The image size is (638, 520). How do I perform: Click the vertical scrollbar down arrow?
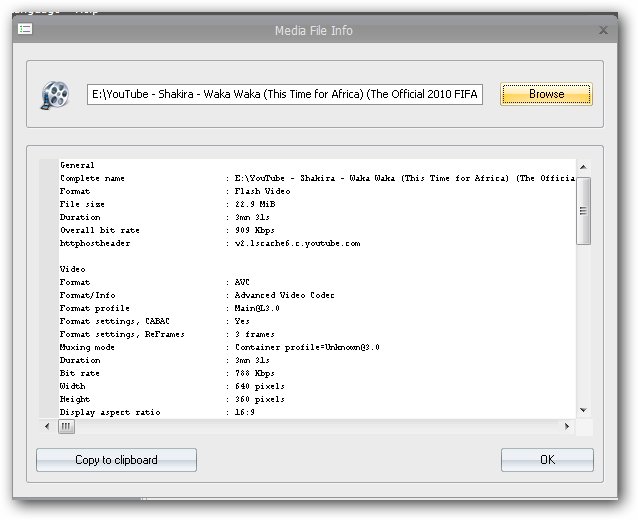pyautogui.click(x=583, y=410)
